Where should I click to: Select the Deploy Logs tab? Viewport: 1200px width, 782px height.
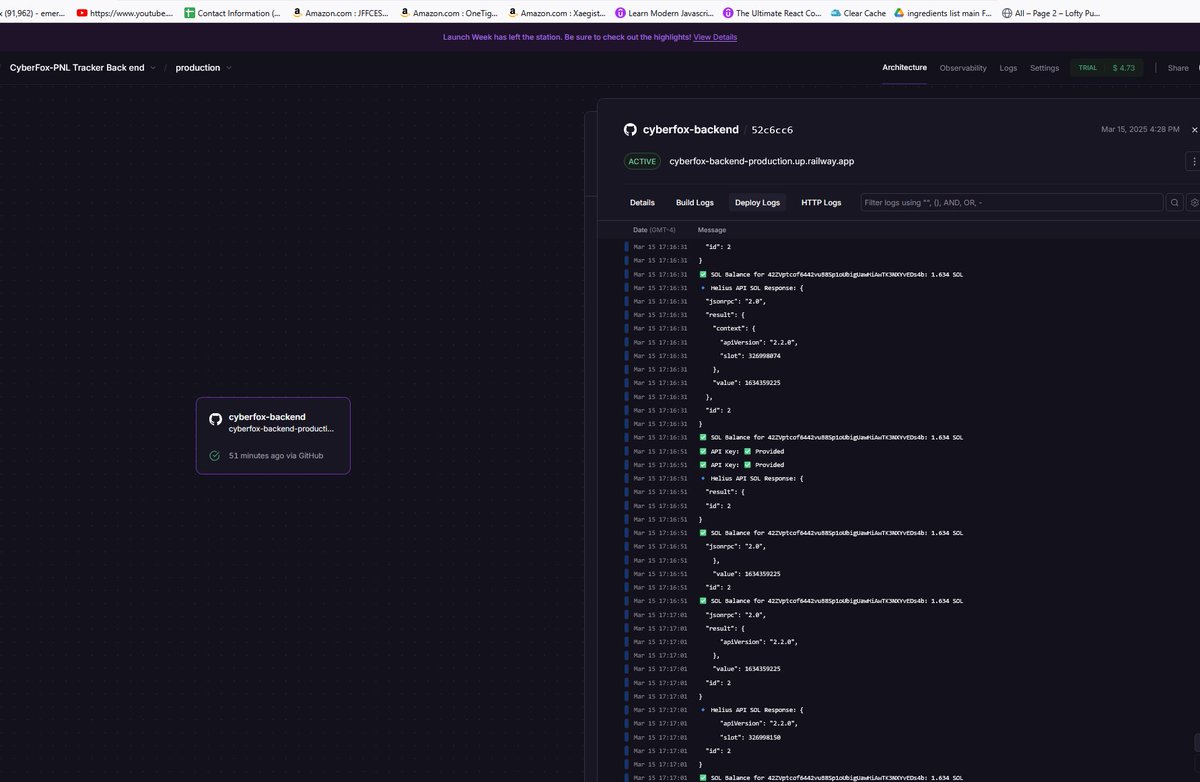tap(757, 202)
